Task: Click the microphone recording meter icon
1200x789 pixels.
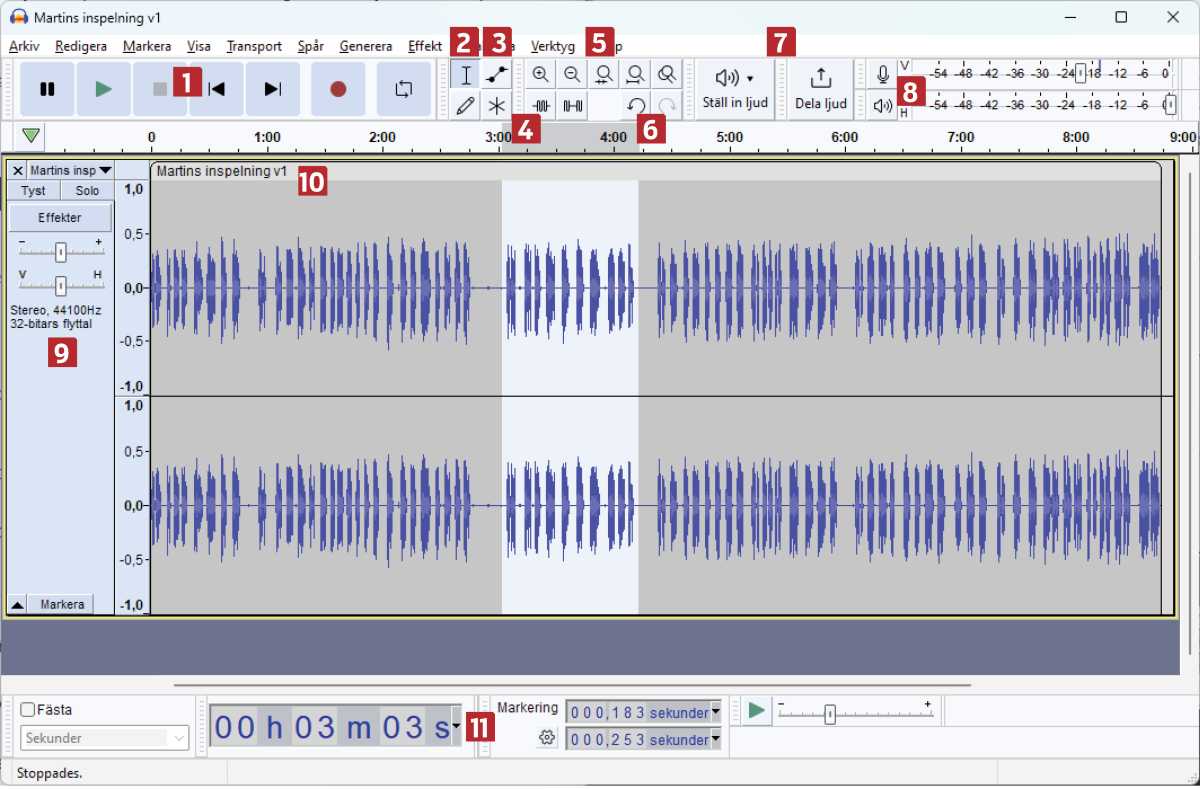Action: click(882, 74)
